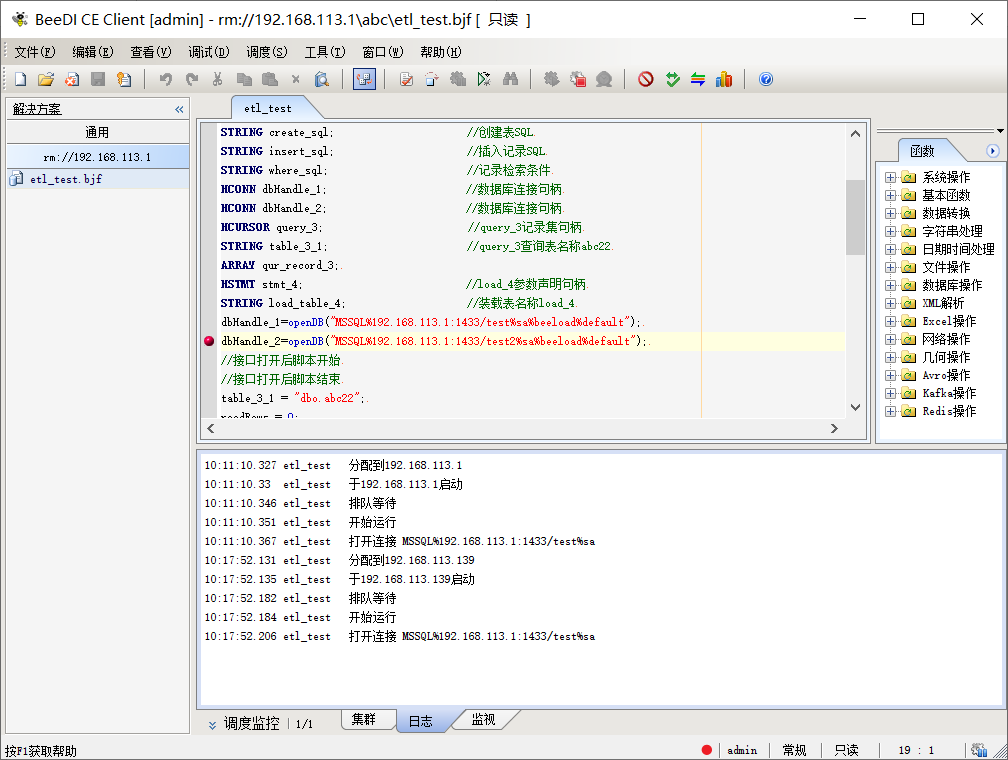
Task: Open the 文件(F) menu
Action: coord(35,52)
